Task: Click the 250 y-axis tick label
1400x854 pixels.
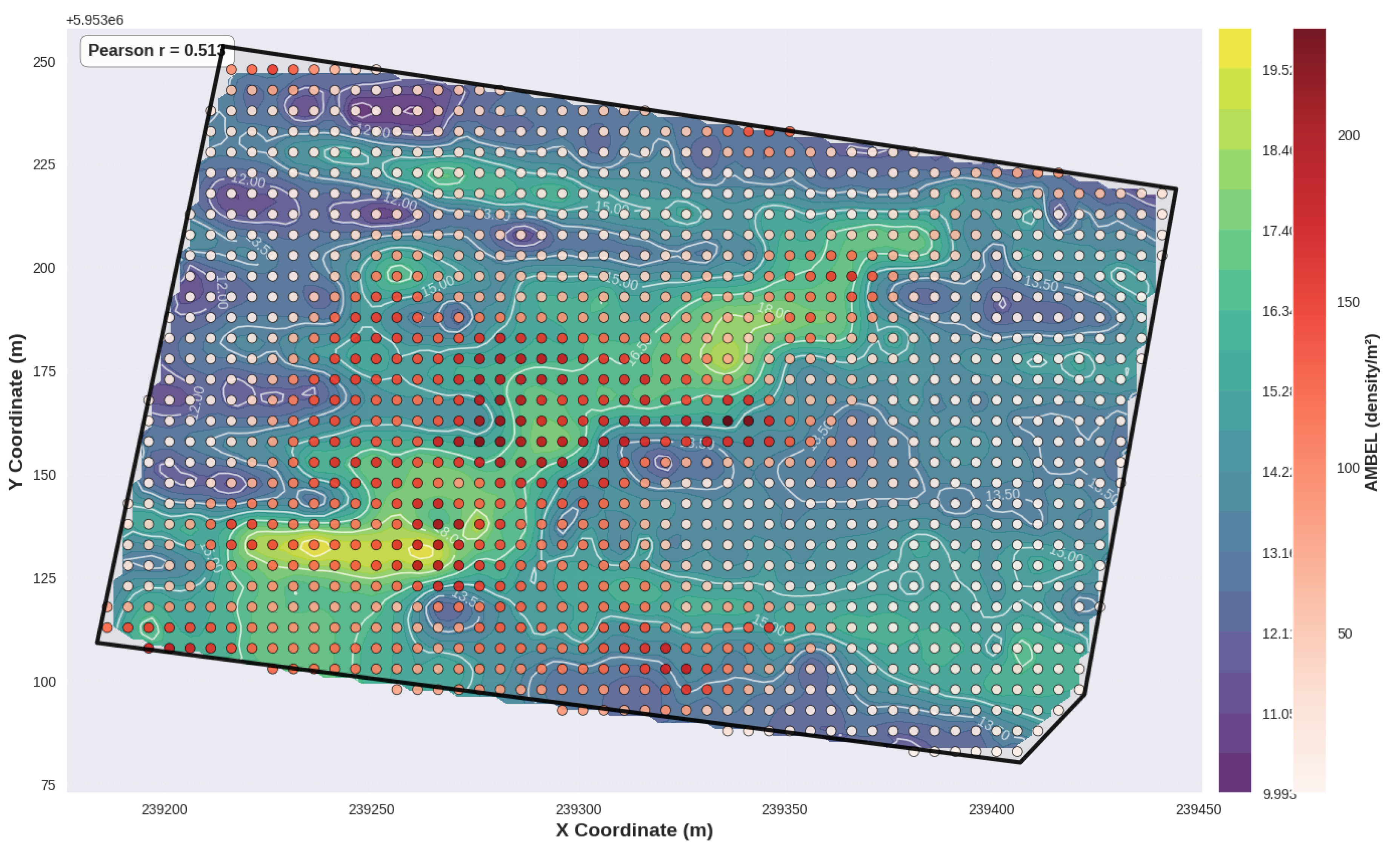Action: pyautogui.click(x=44, y=62)
